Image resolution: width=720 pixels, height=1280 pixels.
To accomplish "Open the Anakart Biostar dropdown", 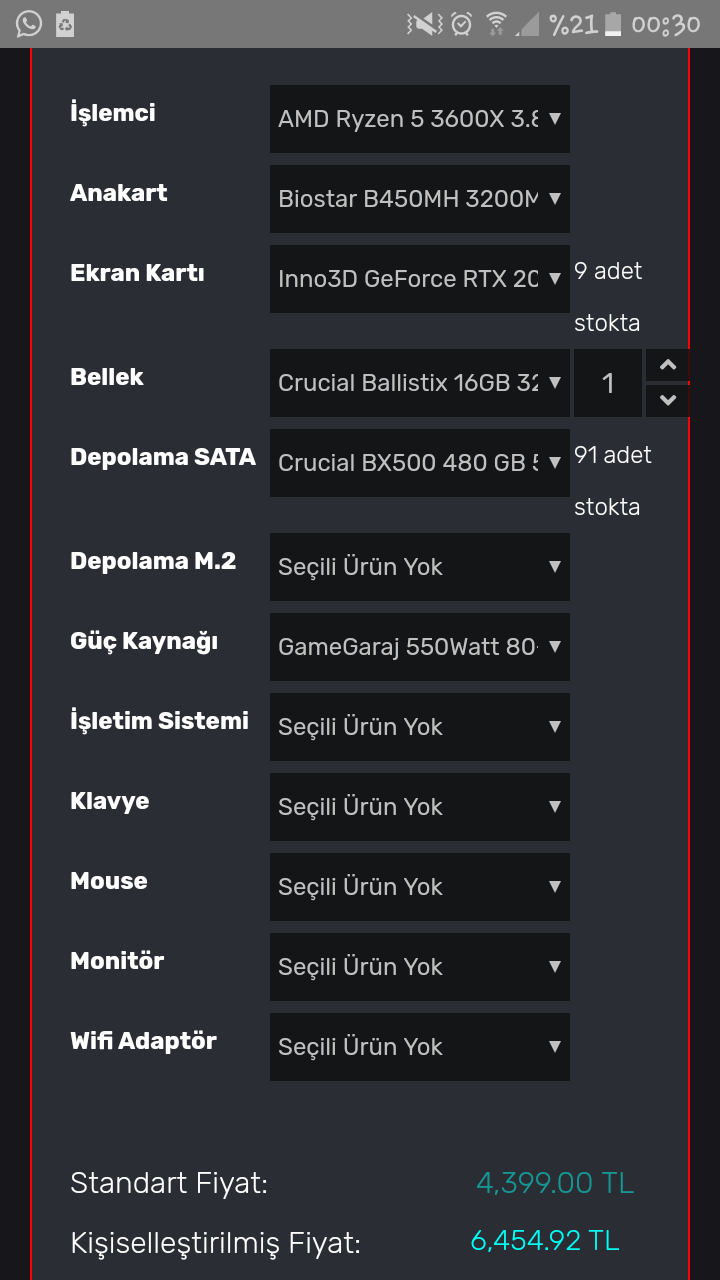I will (x=419, y=199).
